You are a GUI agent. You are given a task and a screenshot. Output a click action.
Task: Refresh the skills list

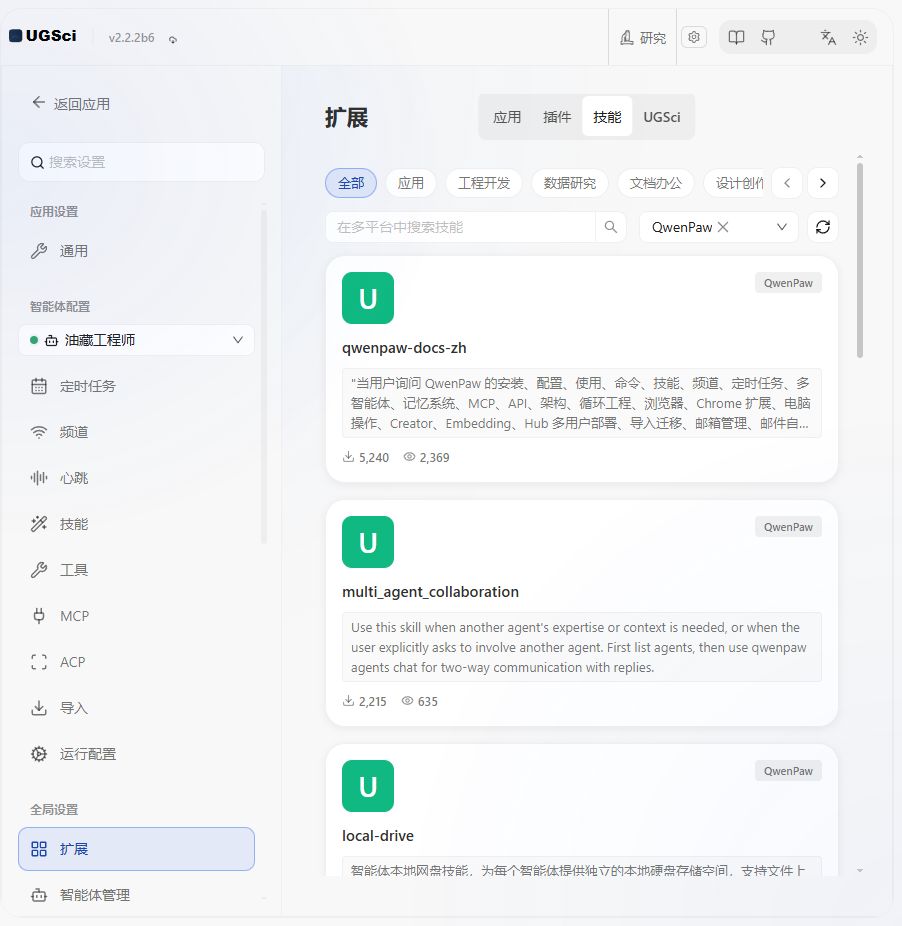823,227
